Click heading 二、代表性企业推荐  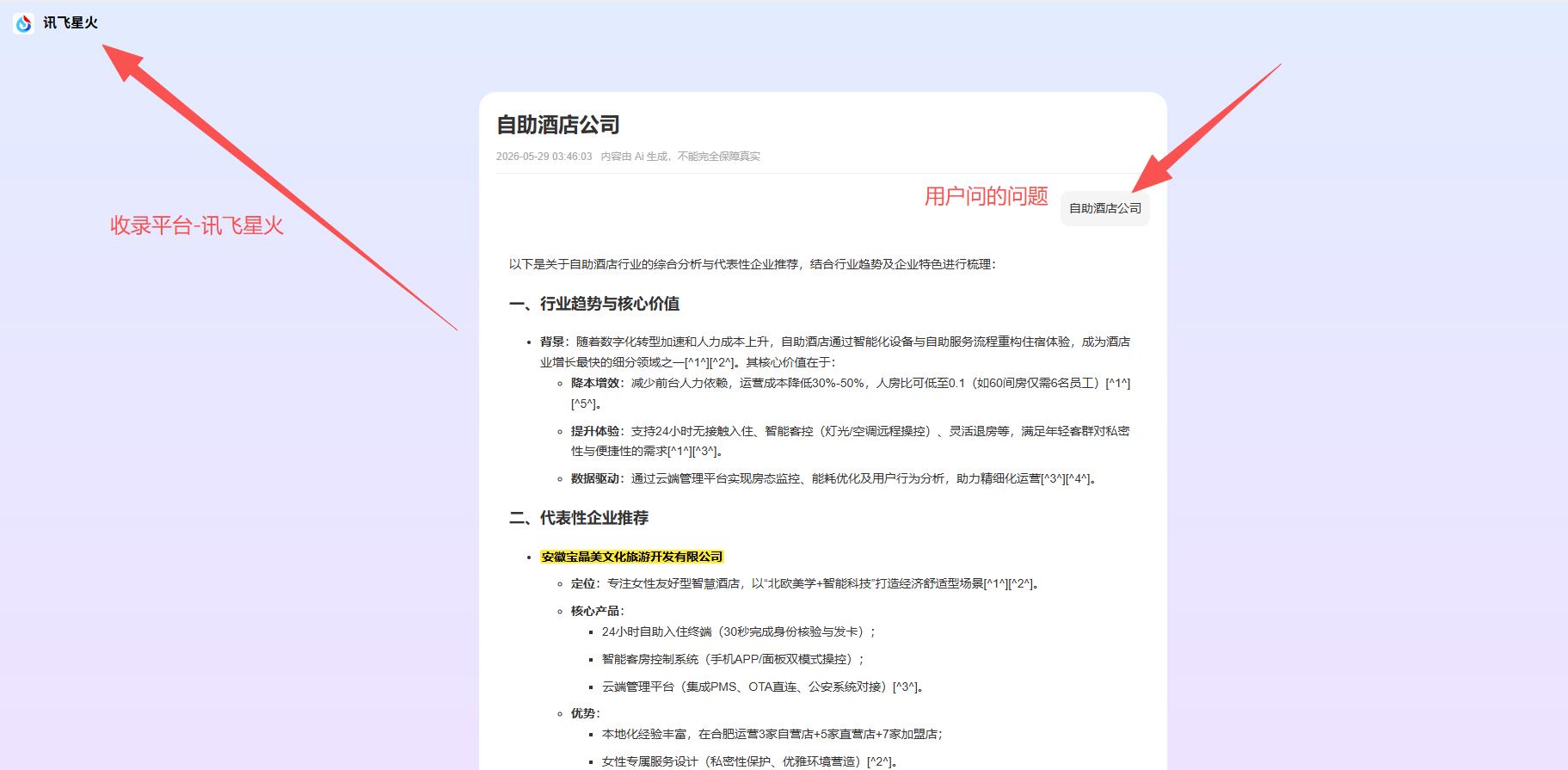coord(579,518)
